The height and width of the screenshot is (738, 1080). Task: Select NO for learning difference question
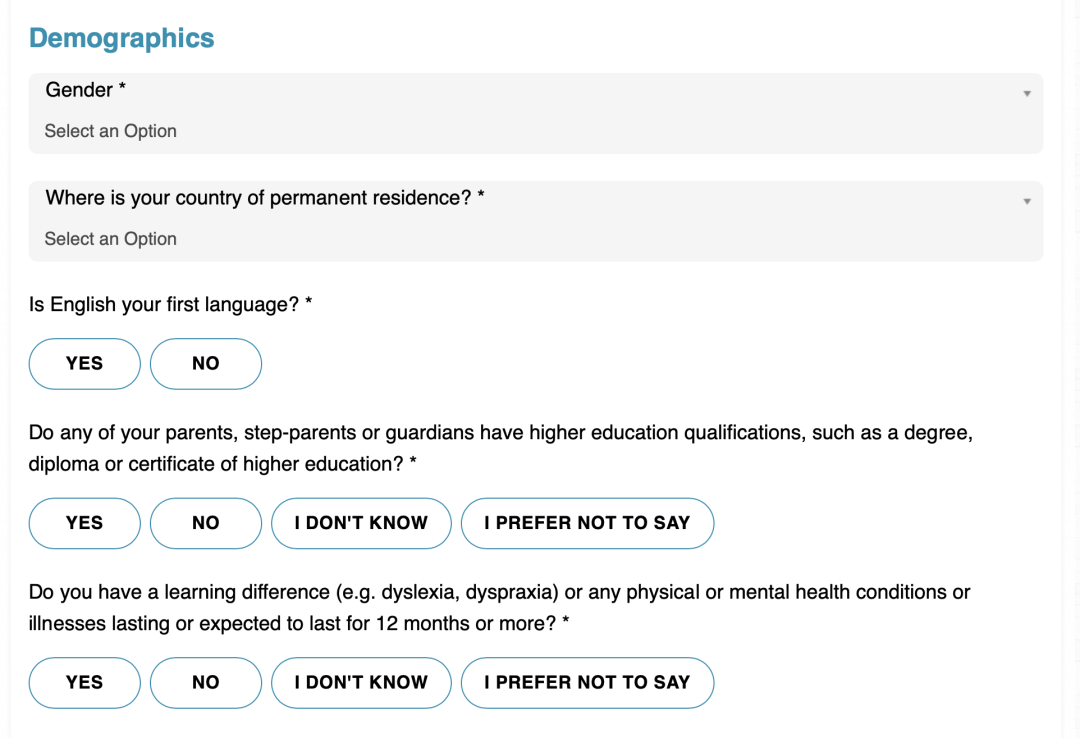click(x=206, y=683)
